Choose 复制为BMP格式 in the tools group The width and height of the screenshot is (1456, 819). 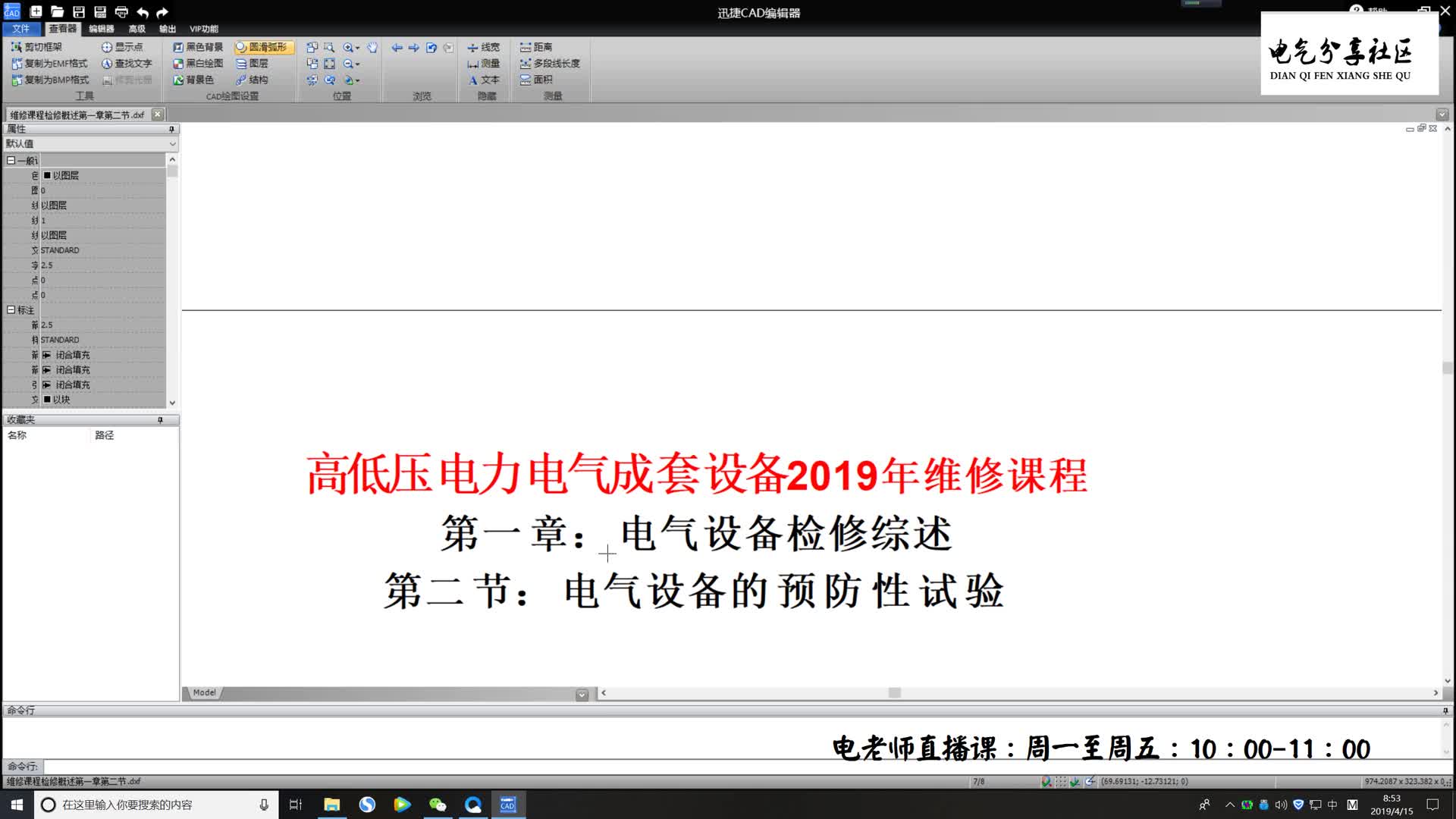click(x=50, y=80)
